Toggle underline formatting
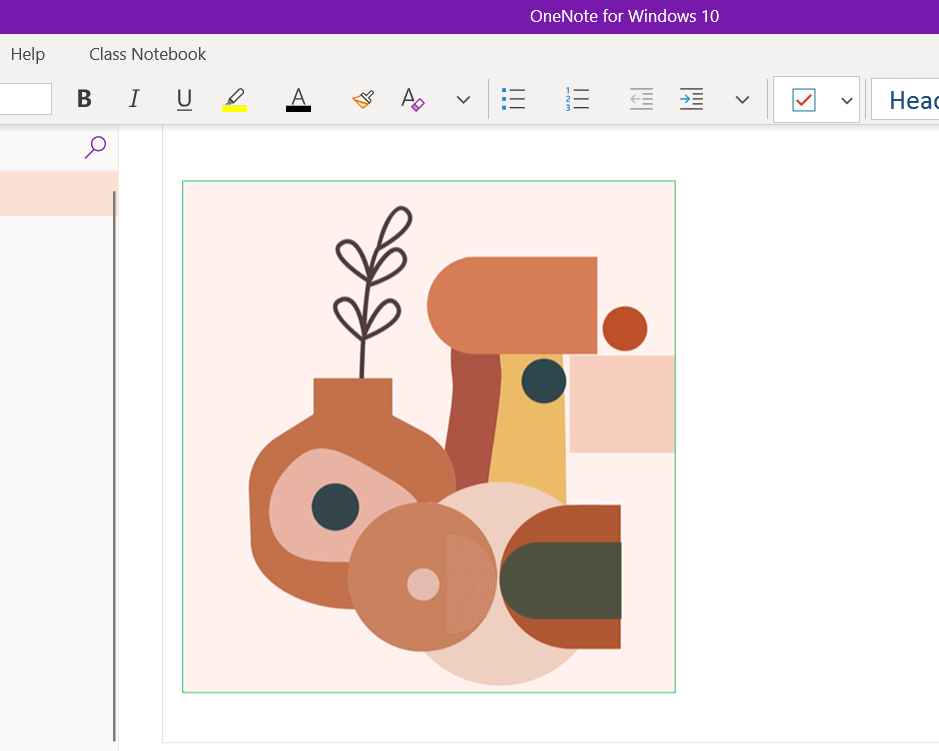The image size is (939, 751). coord(184,99)
